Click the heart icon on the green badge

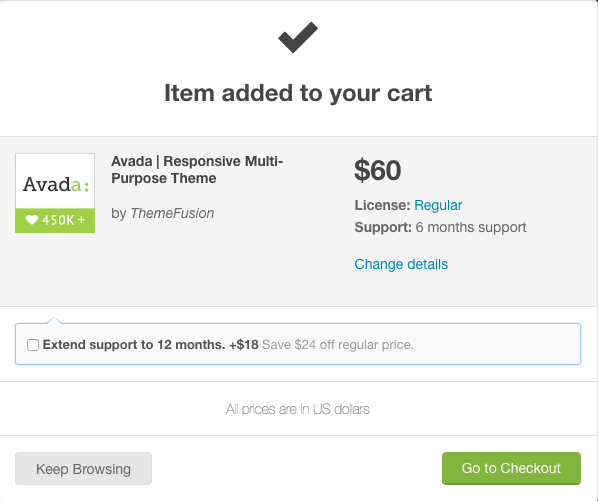pos(32,220)
